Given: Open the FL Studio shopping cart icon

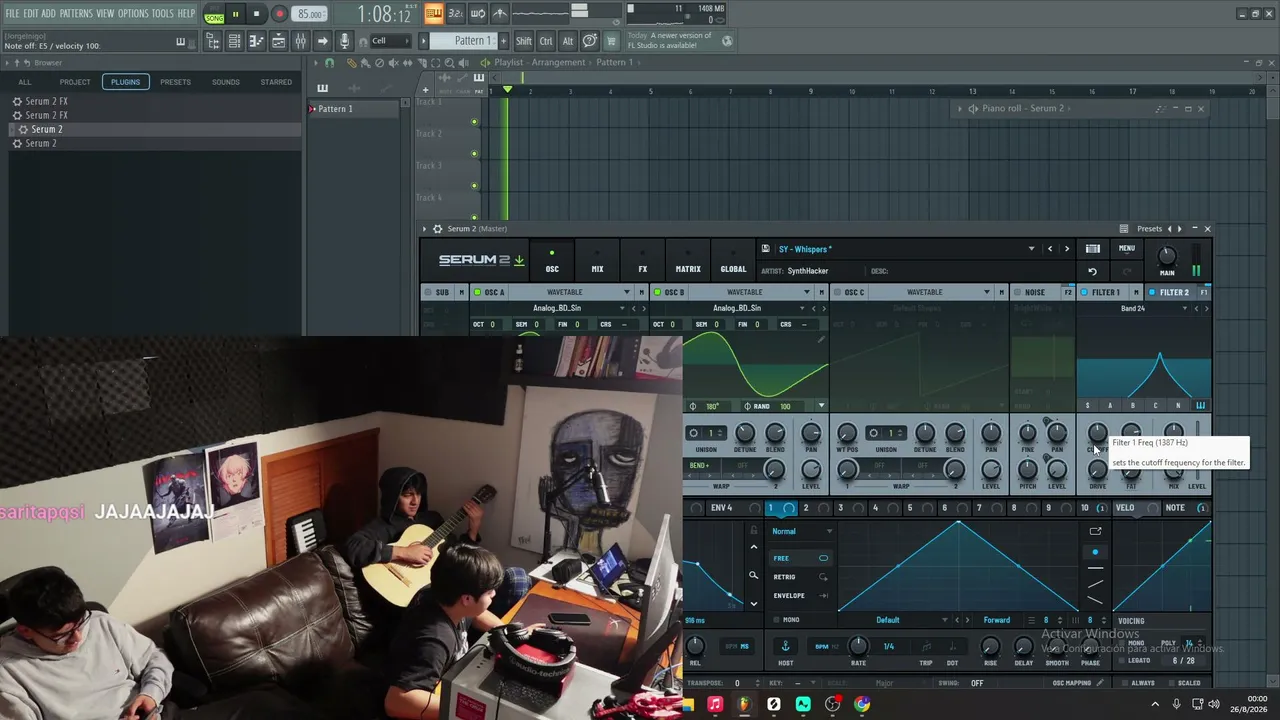Looking at the screenshot, I should 612,41.
